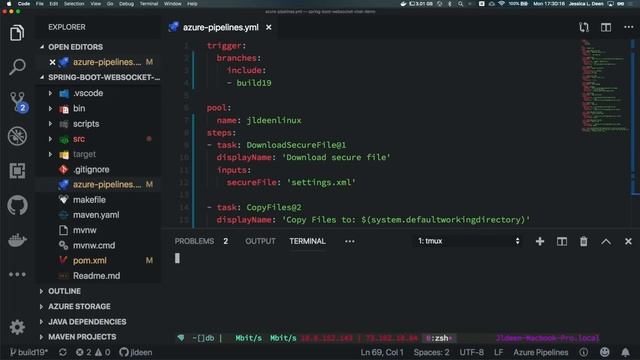Expand the Java Dependencies section

pos(87,322)
